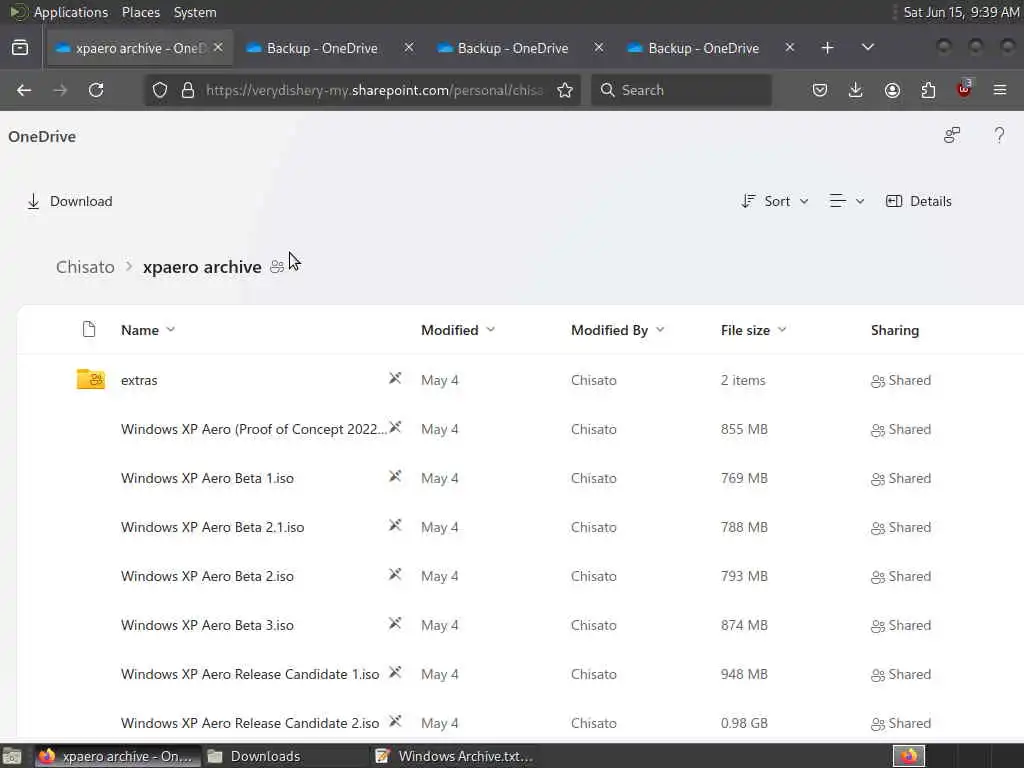
Task: Bookmark this page with the star icon
Action: (565, 90)
